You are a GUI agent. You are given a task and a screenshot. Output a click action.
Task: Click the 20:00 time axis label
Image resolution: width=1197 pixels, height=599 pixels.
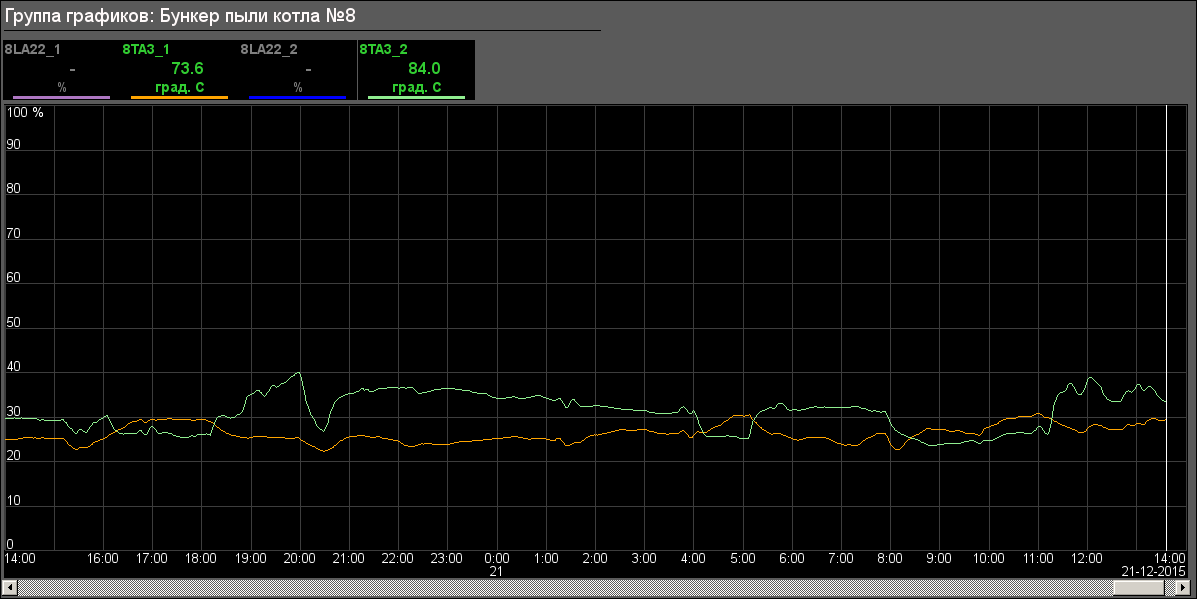(x=299, y=558)
